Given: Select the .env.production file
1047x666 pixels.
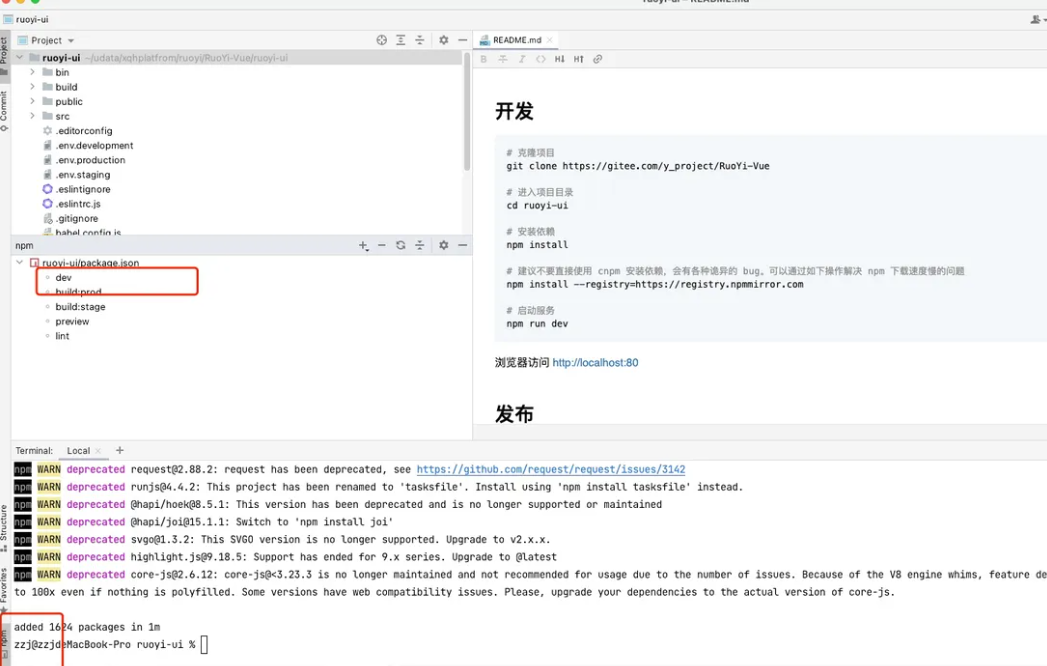Looking at the screenshot, I should click(90, 160).
